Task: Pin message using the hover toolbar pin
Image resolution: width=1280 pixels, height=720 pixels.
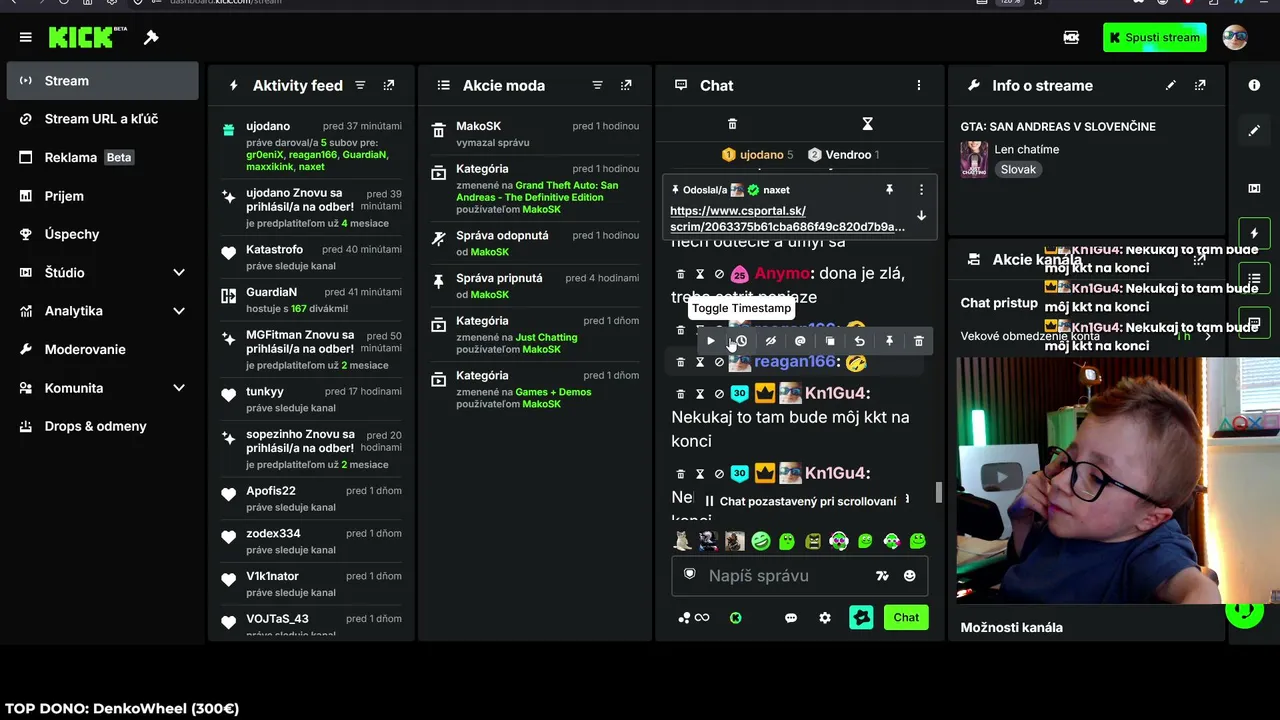Action: (889, 341)
